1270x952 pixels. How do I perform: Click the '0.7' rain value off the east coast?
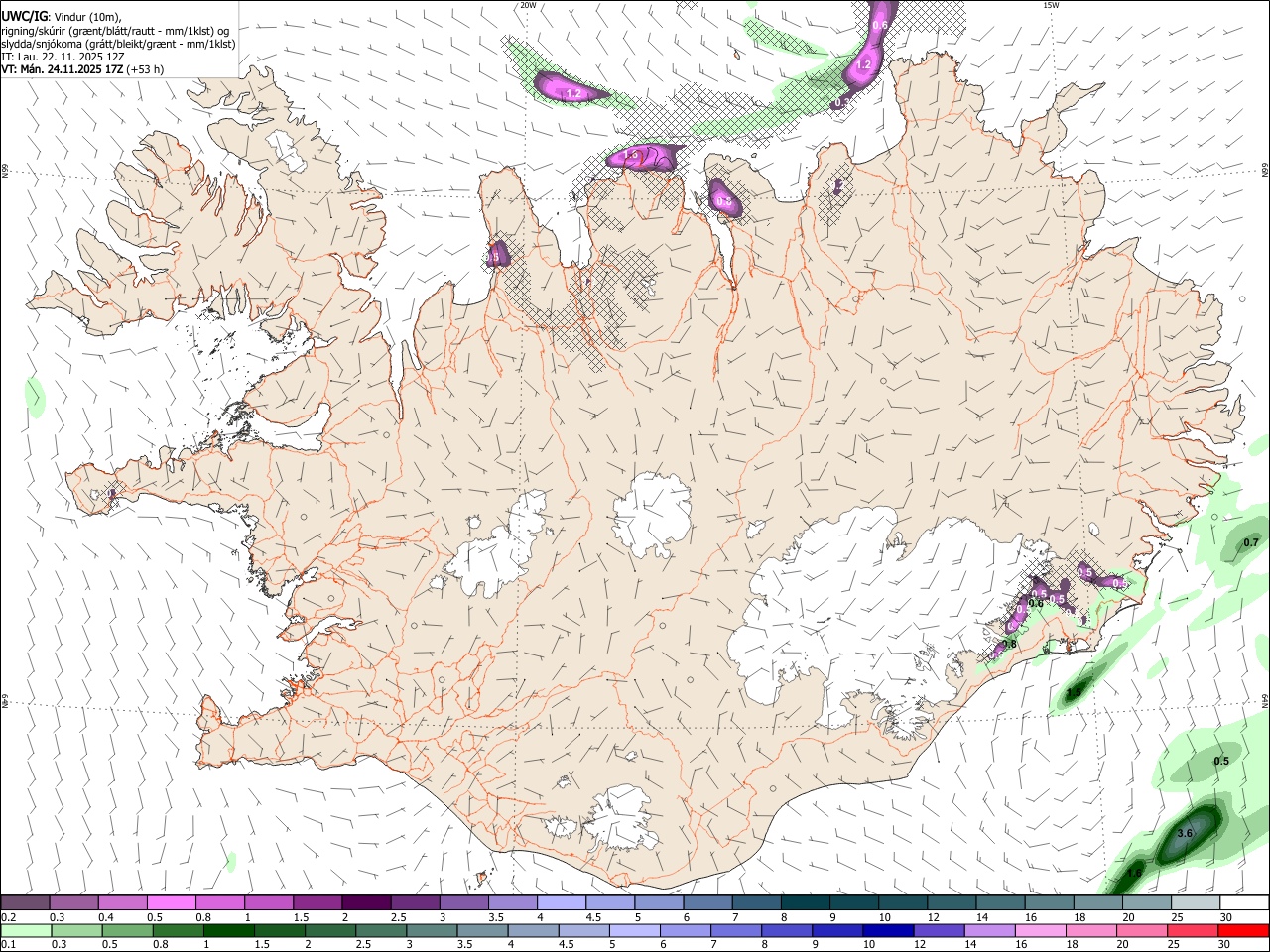(1251, 542)
